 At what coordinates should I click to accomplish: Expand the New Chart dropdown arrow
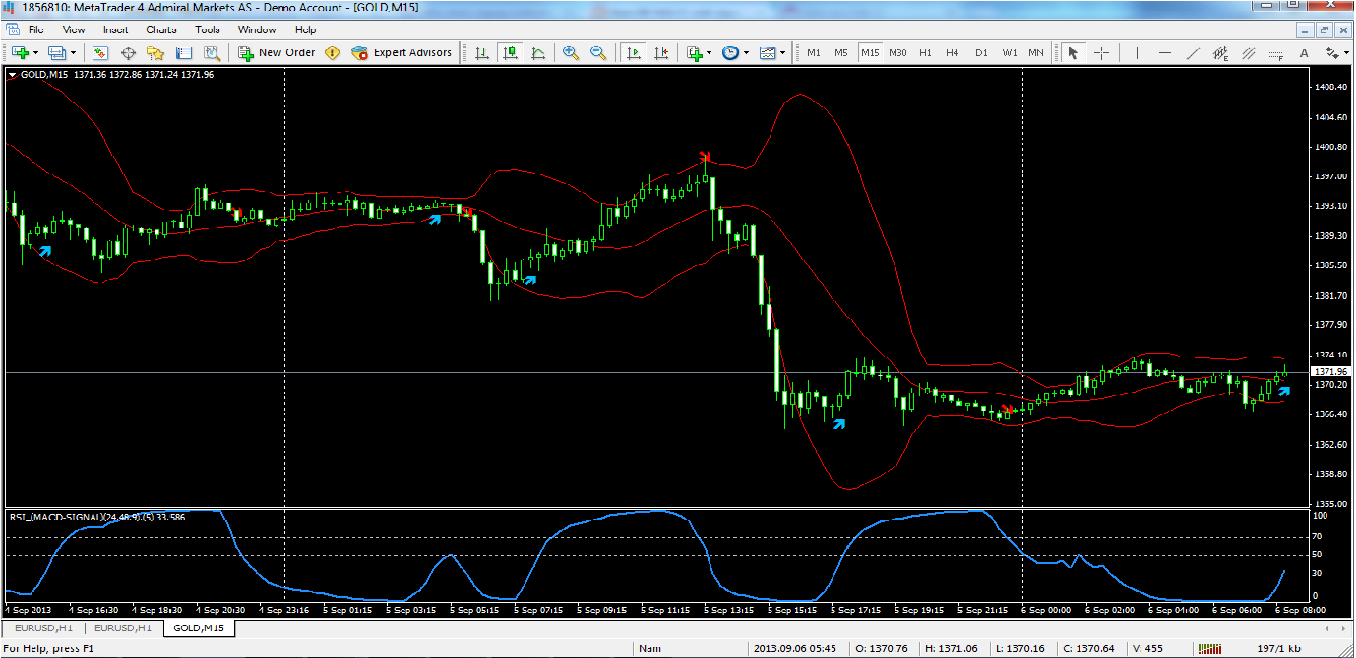coord(36,52)
